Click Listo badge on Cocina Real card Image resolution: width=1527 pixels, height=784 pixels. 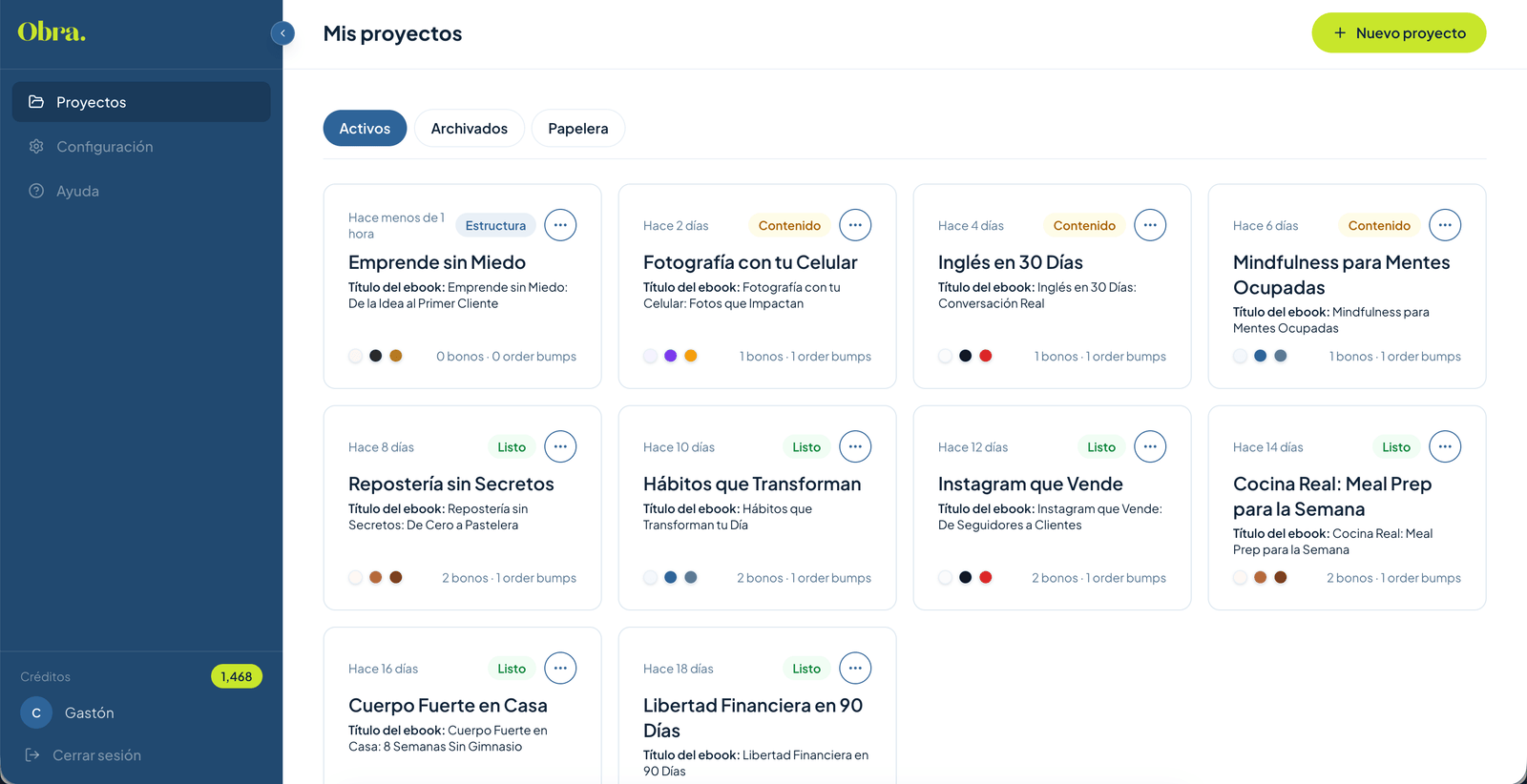[x=1396, y=446]
